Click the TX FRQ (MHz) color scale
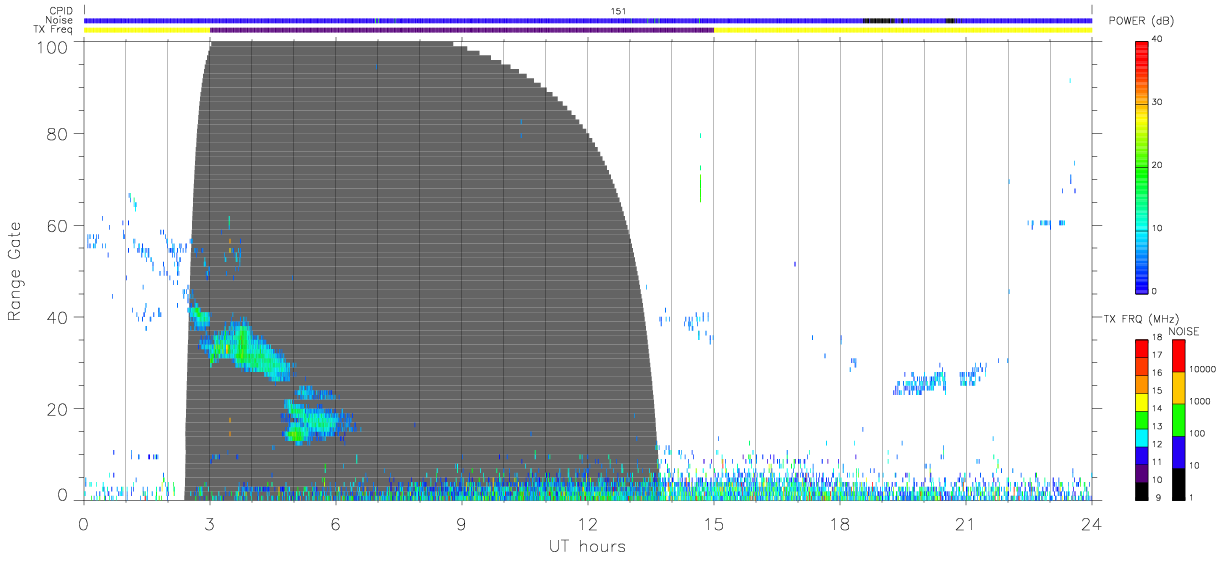Image resolution: width=1228 pixels, height=567 pixels. [1141, 418]
